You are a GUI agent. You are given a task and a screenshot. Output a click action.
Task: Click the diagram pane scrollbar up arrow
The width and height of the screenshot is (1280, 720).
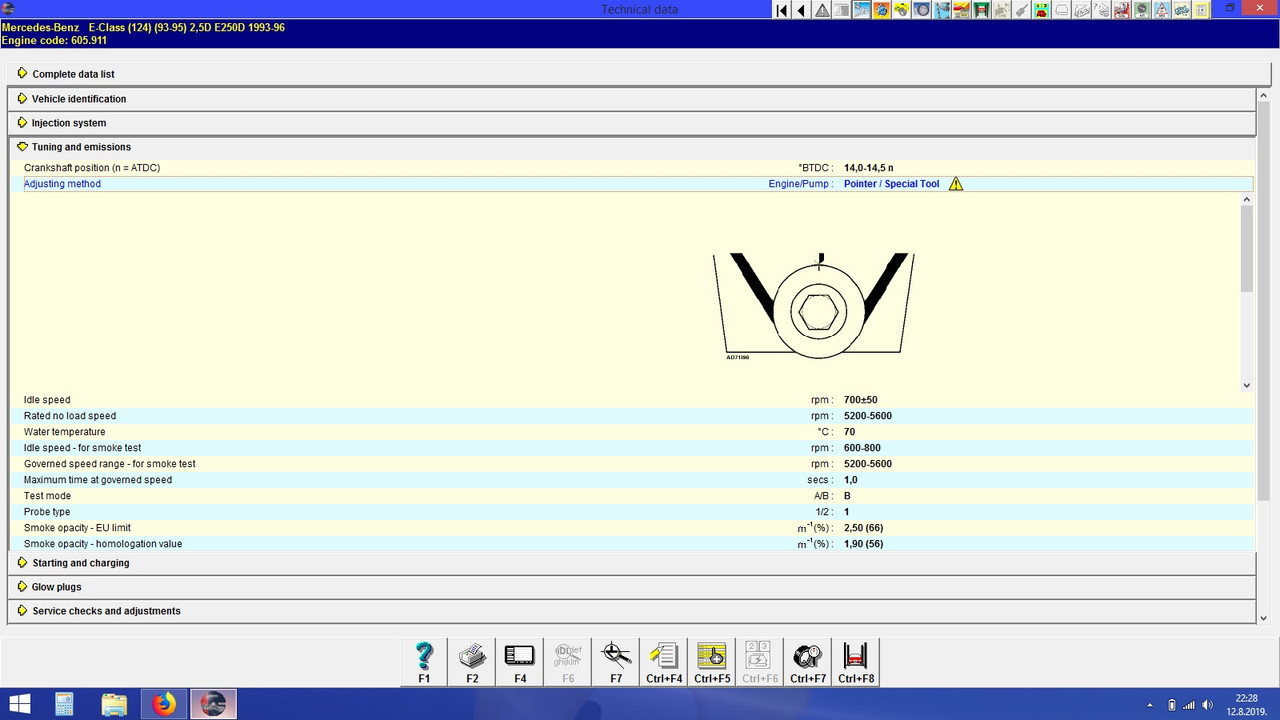click(1247, 199)
